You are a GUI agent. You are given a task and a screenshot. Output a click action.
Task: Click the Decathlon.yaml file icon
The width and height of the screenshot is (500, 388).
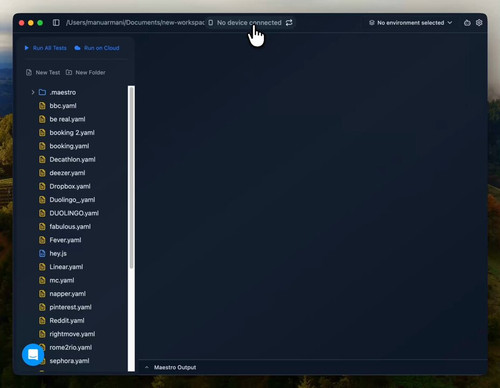pyautogui.click(x=42, y=159)
